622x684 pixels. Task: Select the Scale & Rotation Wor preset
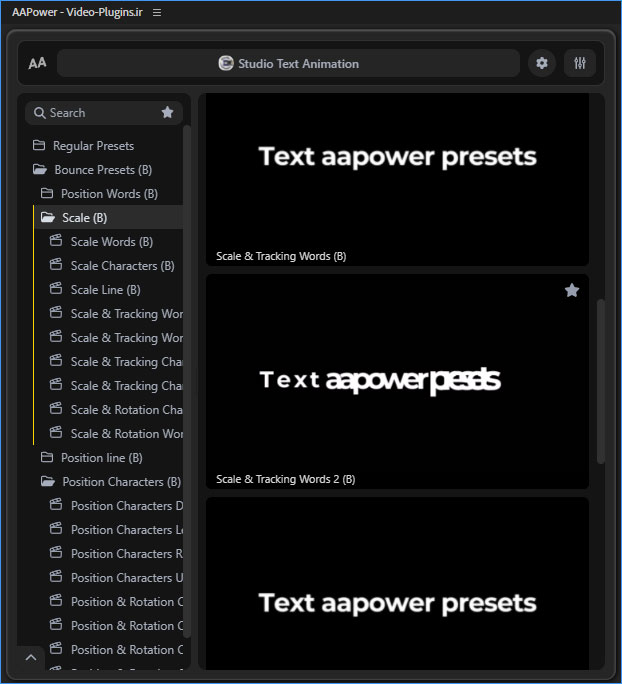click(x=116, y=434)
